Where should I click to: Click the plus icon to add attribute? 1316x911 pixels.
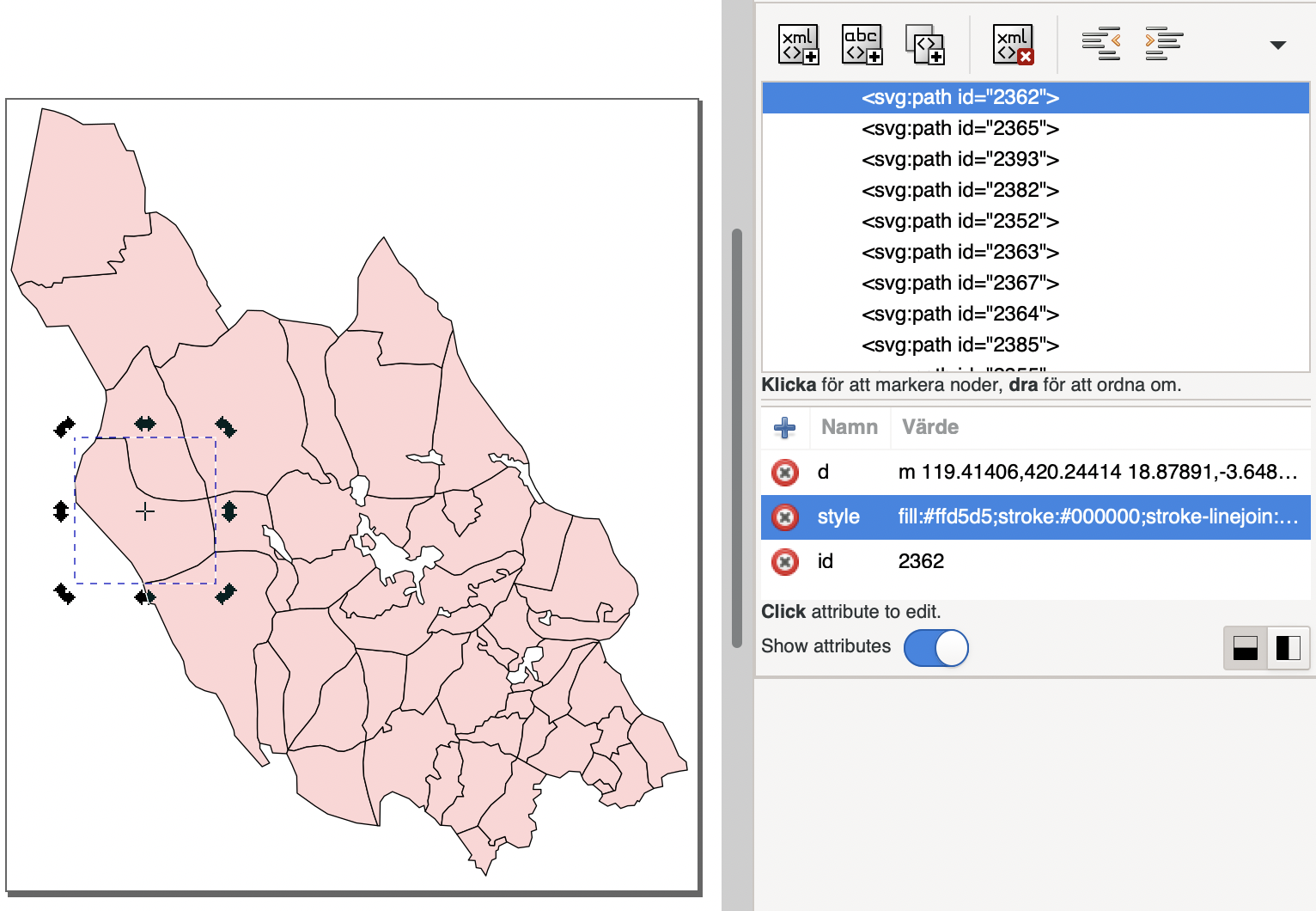[784, 427]
